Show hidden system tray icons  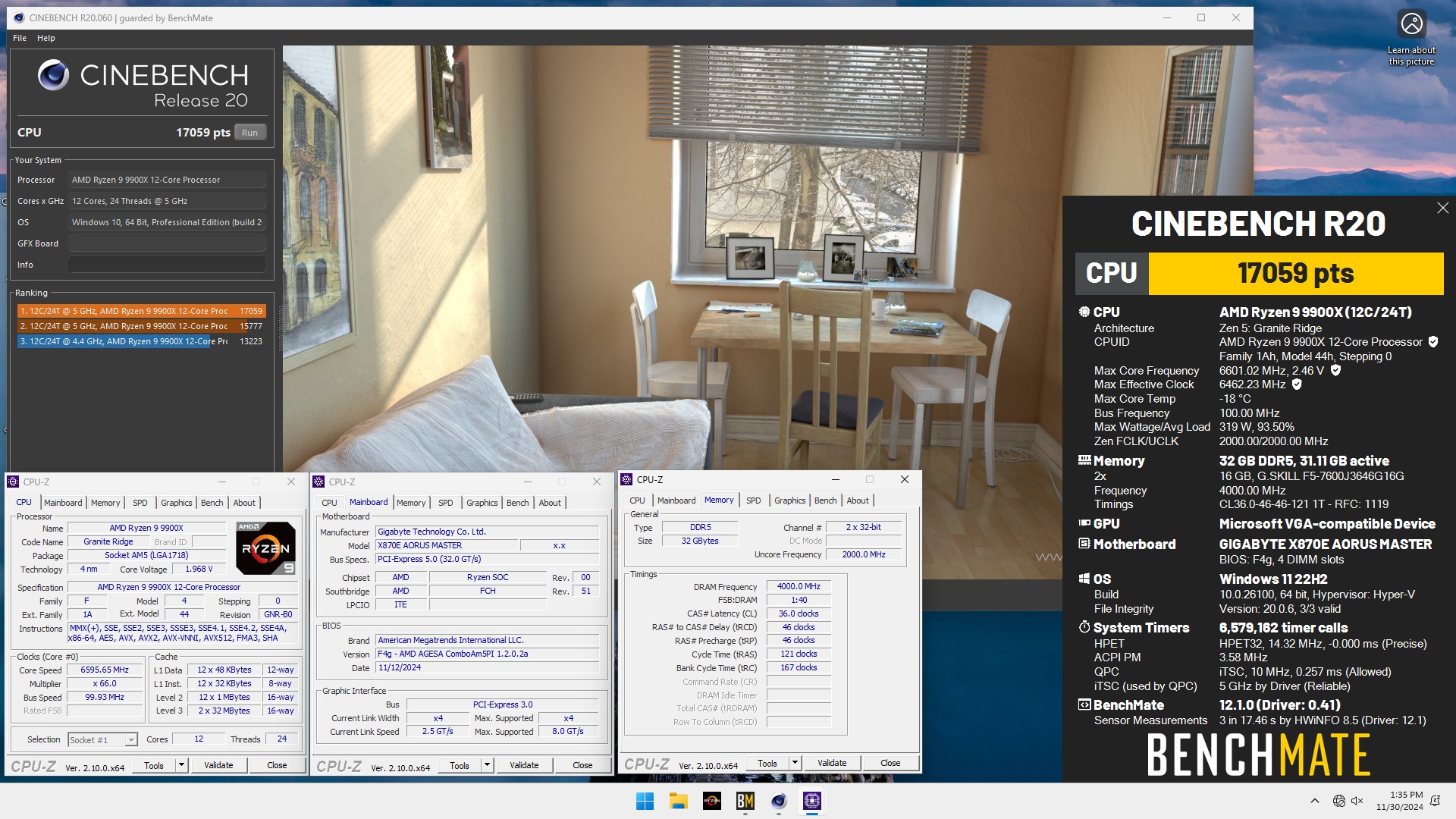click(1314, 801)
